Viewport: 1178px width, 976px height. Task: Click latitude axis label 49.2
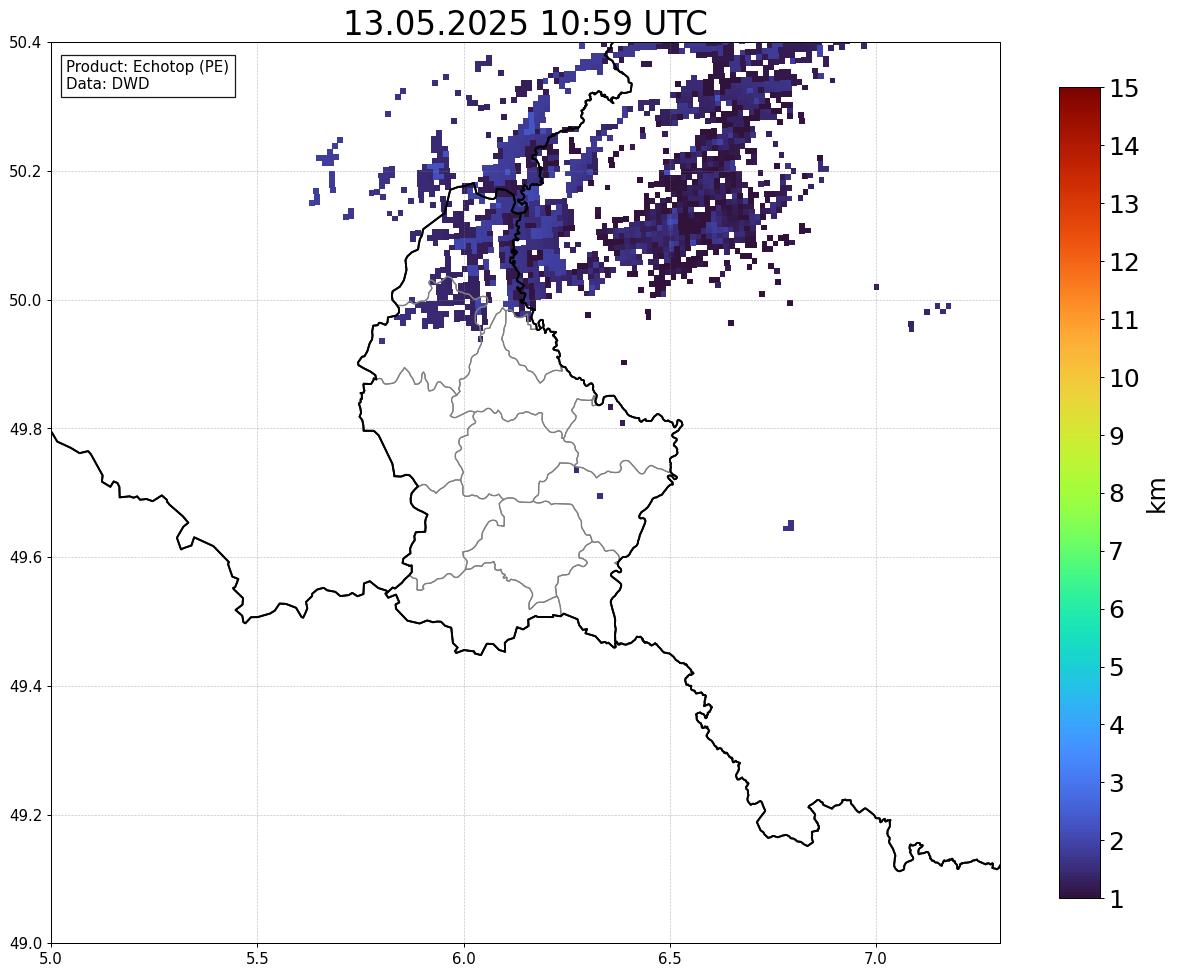pyautogui.click(x=25, y=815)
